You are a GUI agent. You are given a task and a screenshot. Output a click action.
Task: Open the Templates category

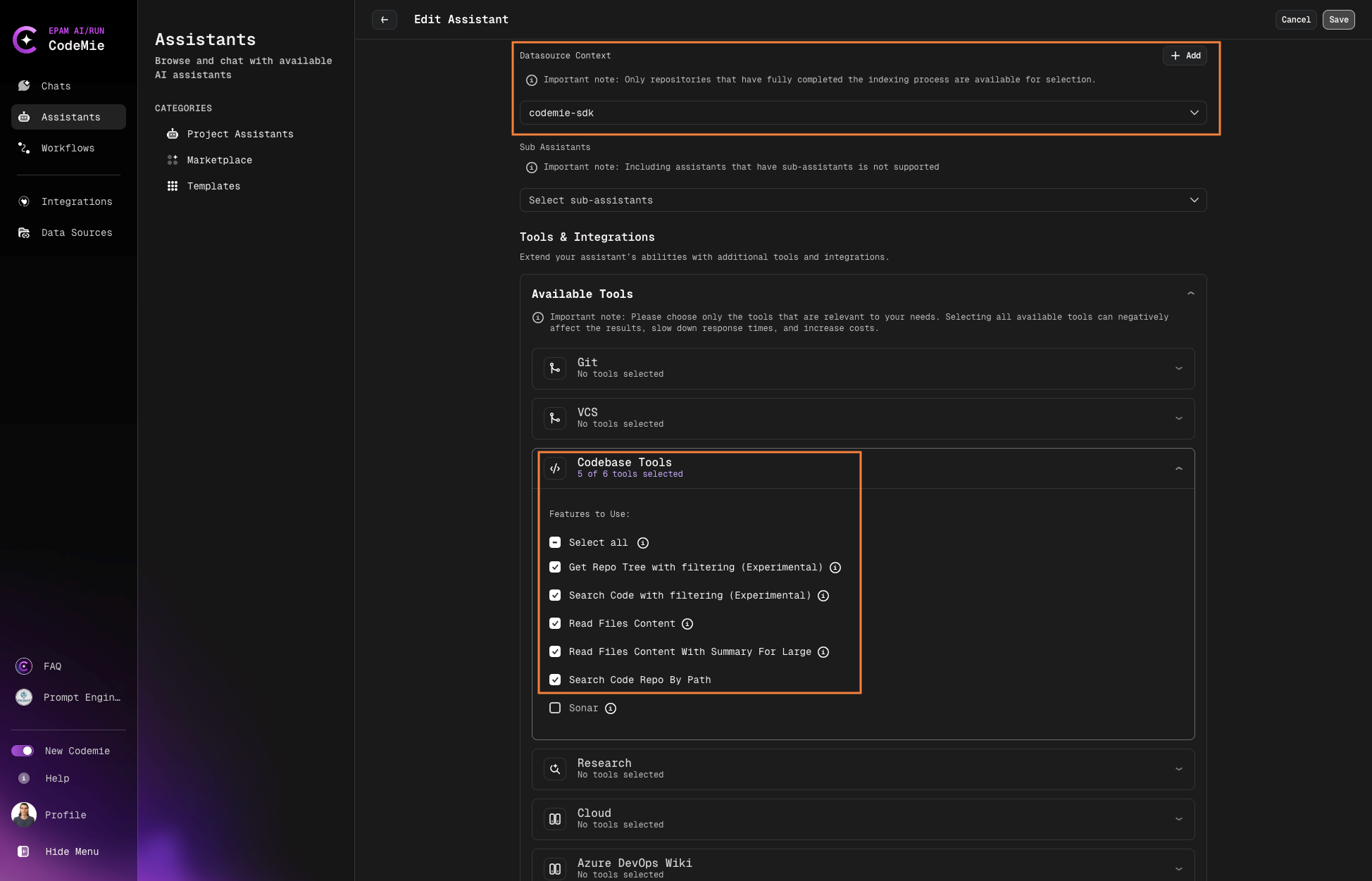213,186
